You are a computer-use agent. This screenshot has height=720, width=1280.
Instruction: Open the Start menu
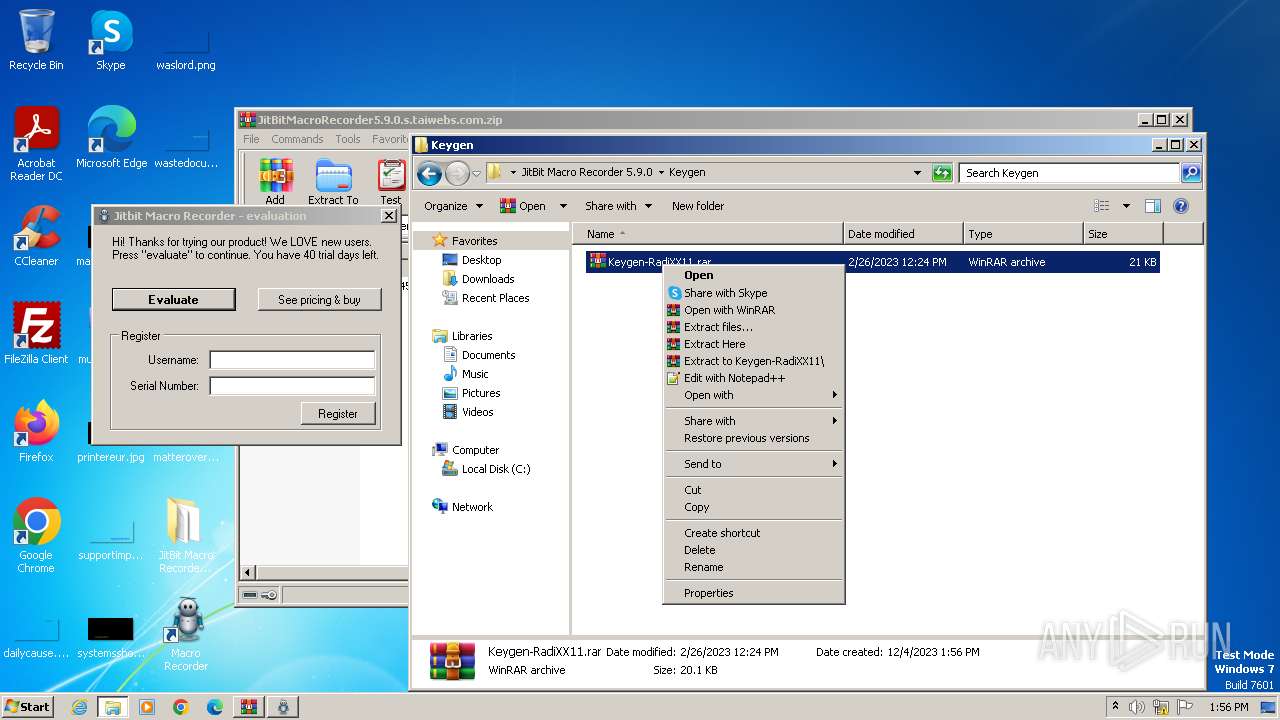27,707
